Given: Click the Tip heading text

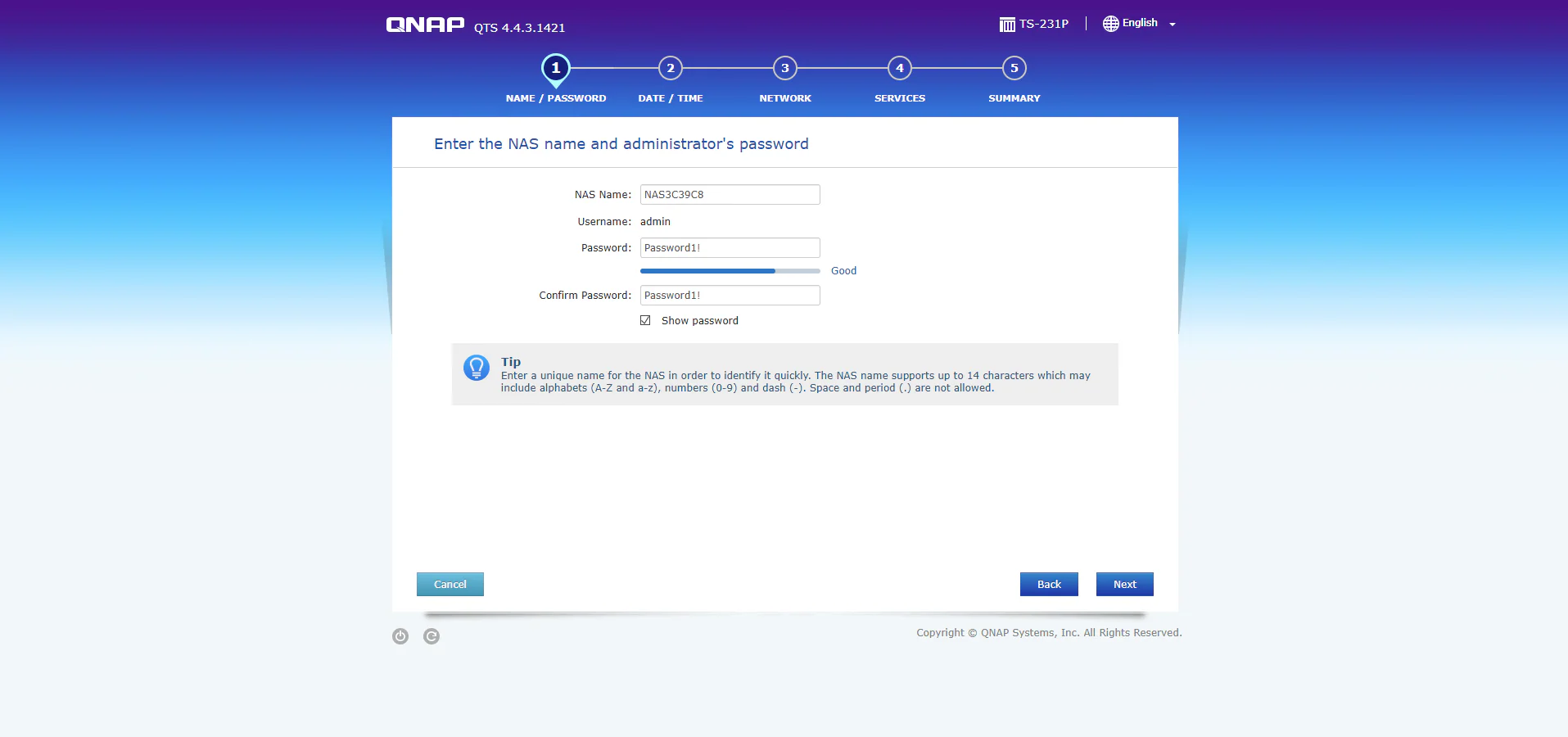Looking at the screenshot, I should (x=511, y=362).
